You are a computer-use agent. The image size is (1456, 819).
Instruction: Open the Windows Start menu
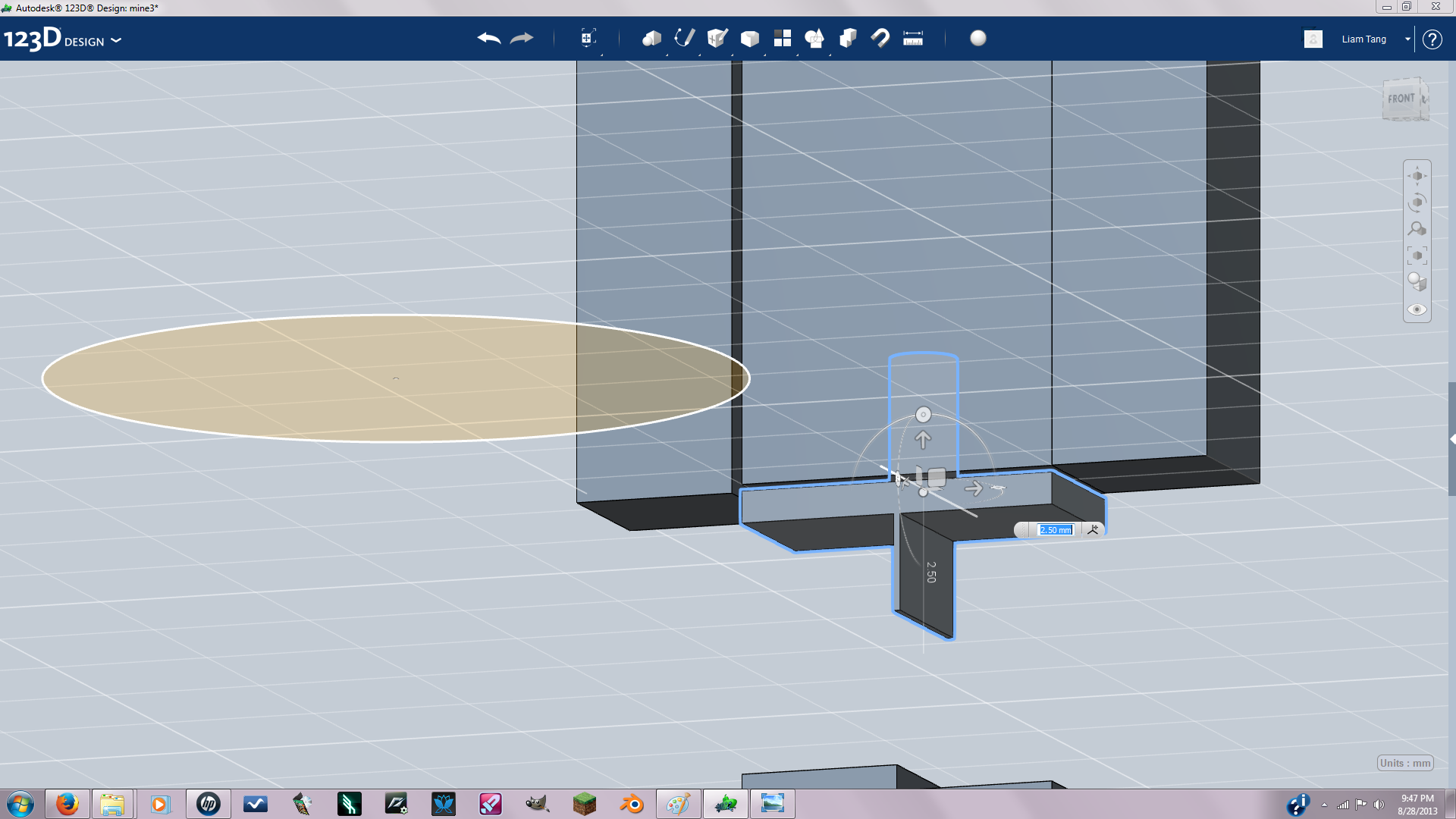pos(20,804)
